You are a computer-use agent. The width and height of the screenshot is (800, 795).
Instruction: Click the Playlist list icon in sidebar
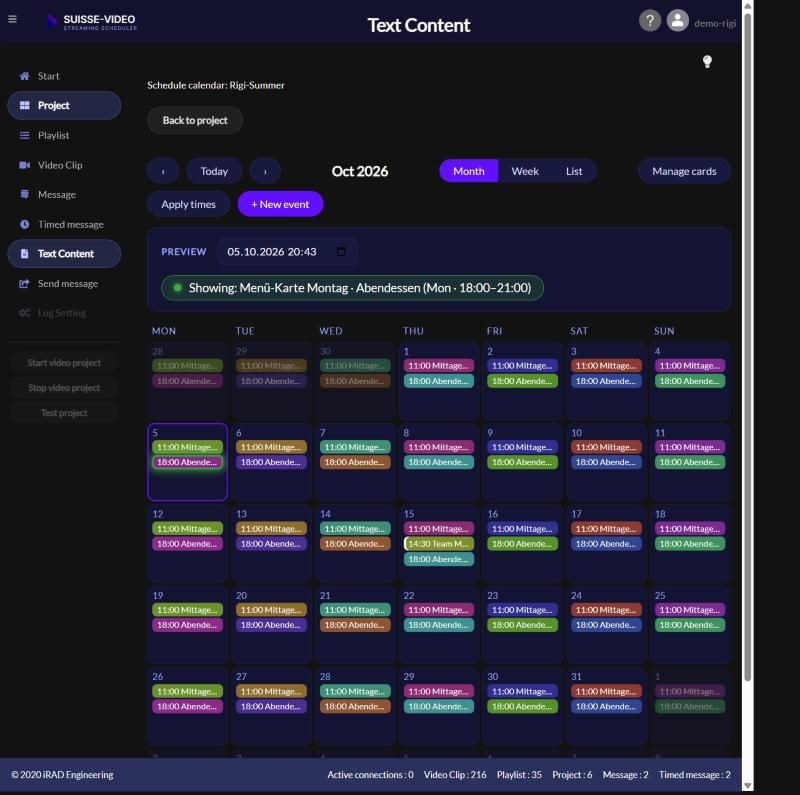pos(24,135)
